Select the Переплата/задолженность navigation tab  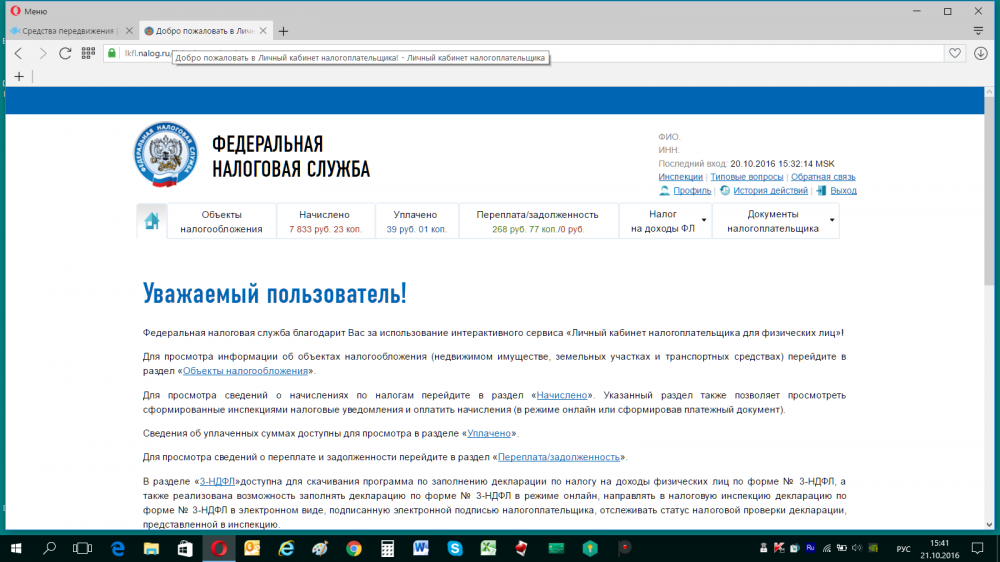[x=537, y=221]
